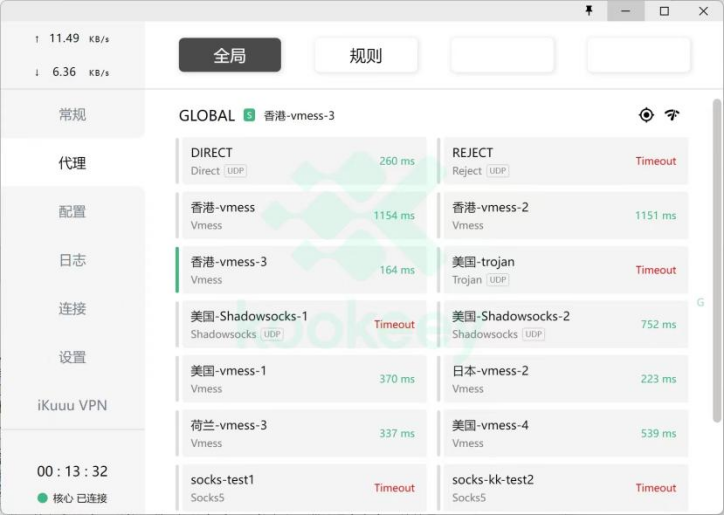Collapse the GLOBAL group header

(207, 115)
